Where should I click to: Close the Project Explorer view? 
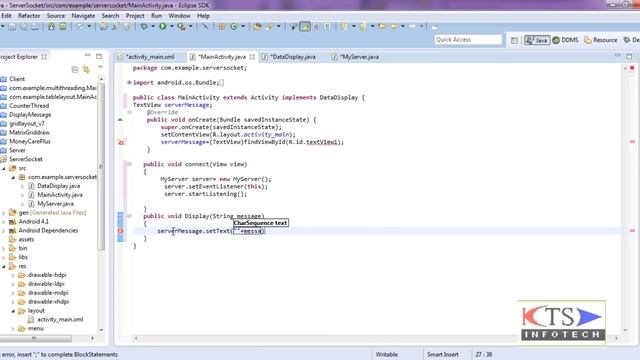click(44, 57)
